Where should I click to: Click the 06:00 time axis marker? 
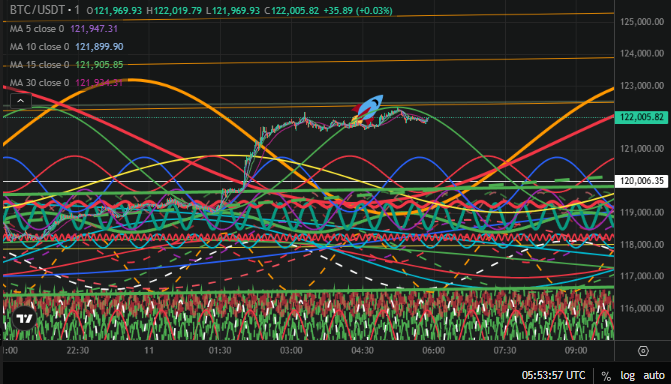(x=433, y=351)
